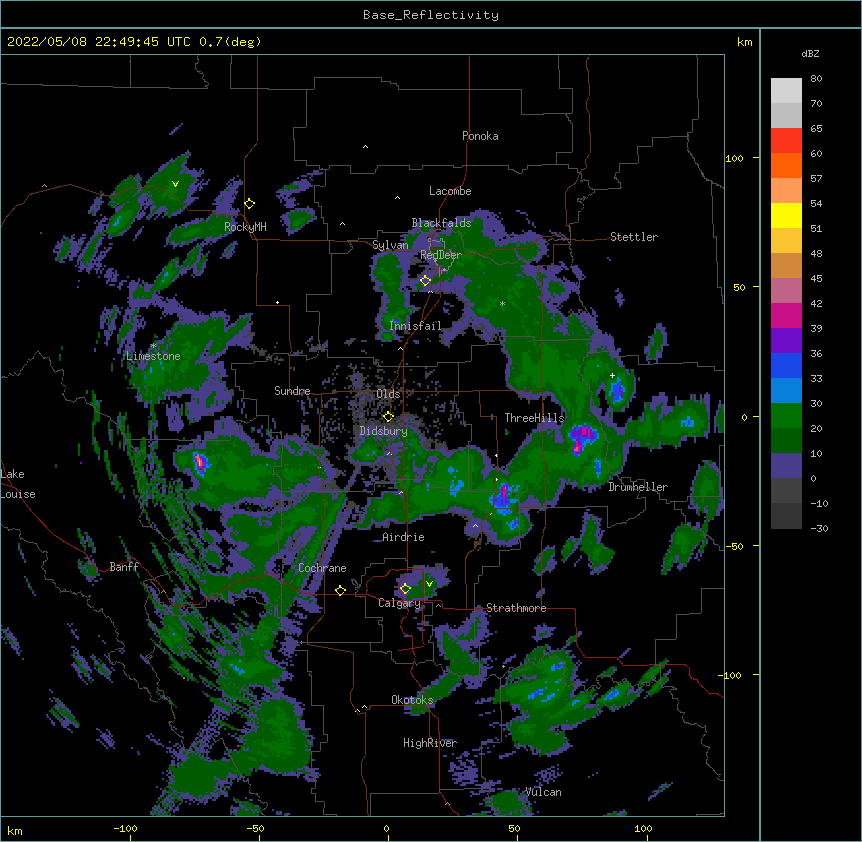Click the Cochrane label
The height and width of the screenshot is (842, 862).
click(322, 568)
